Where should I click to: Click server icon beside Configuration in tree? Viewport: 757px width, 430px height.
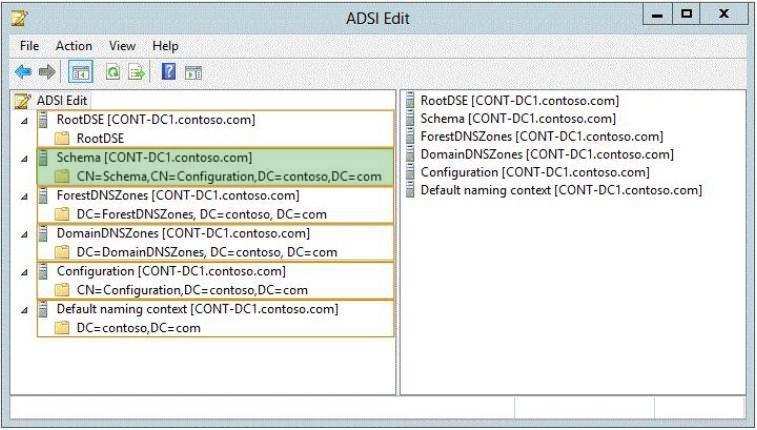click(43, 271)
